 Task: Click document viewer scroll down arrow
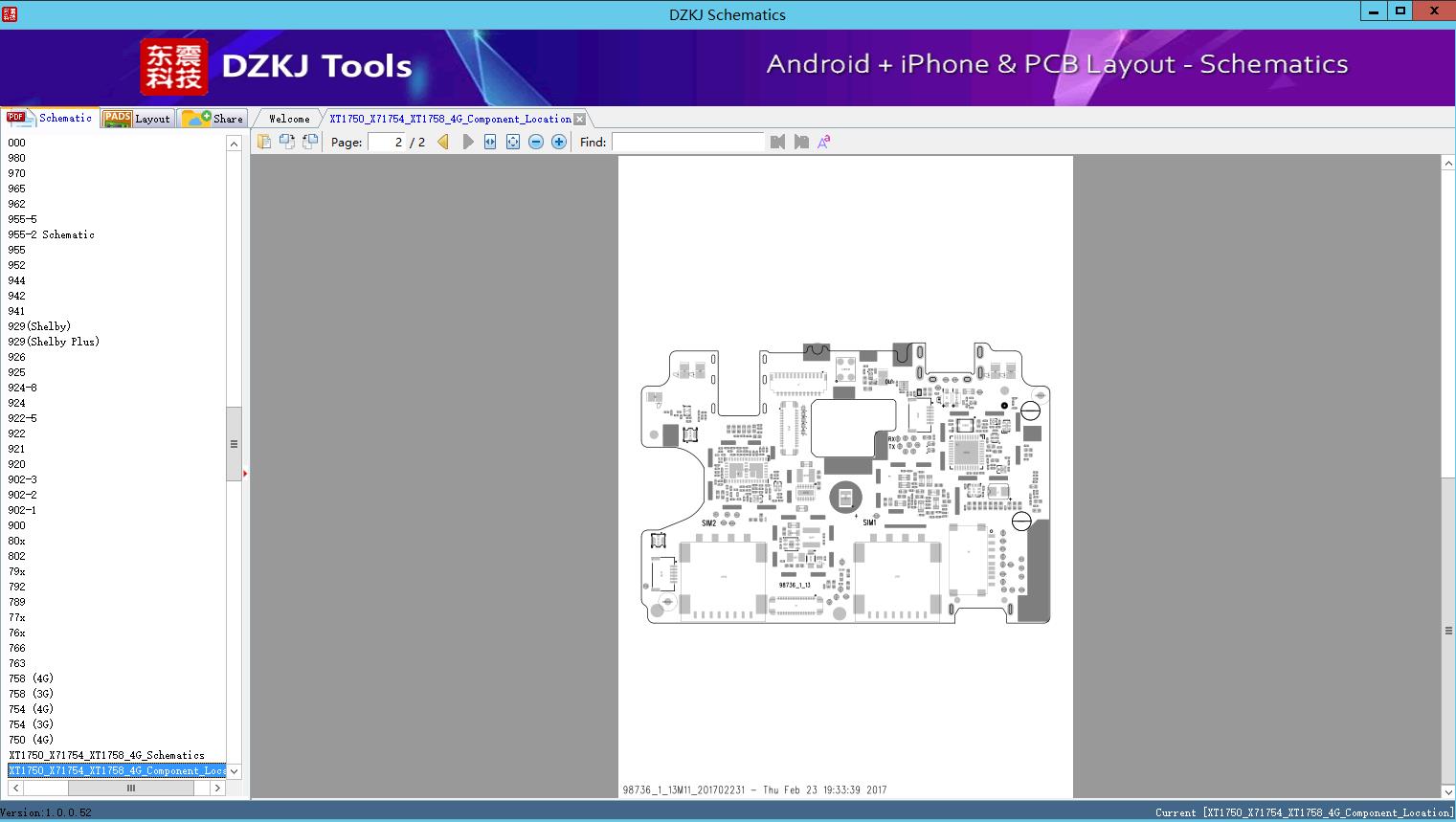(x=1448, y=791)
